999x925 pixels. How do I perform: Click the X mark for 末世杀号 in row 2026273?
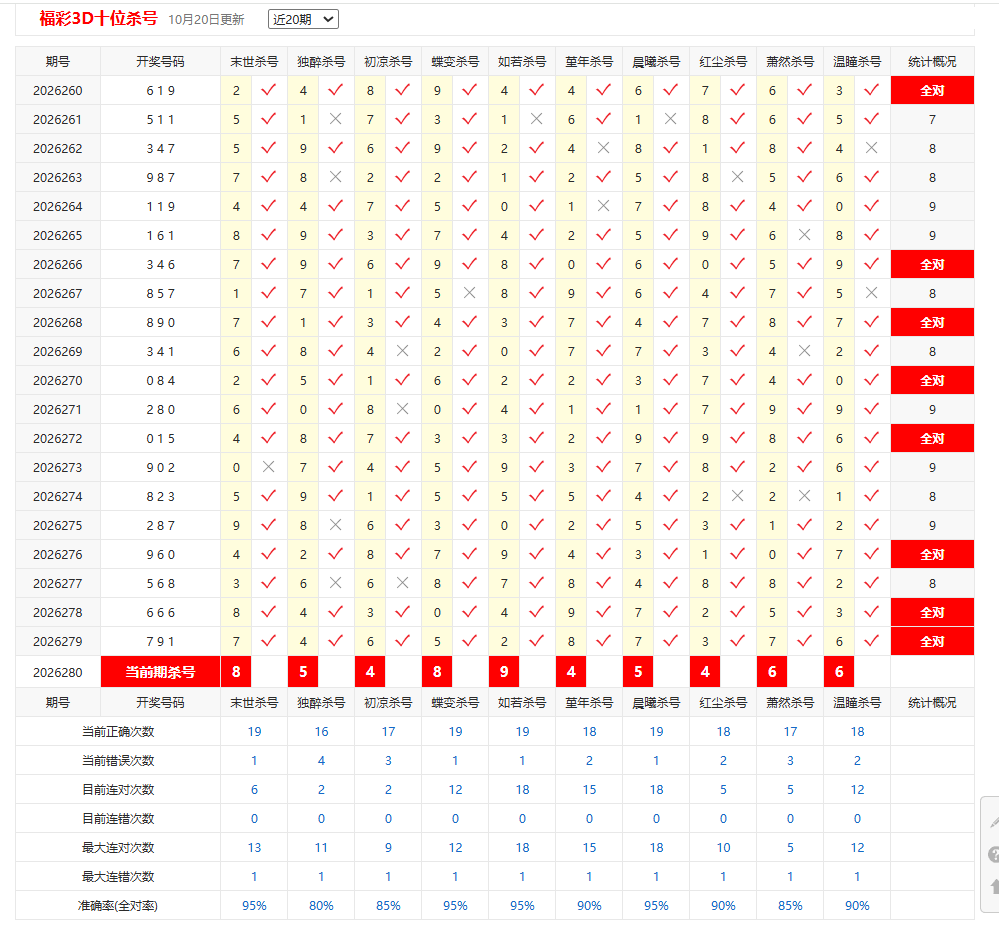[x=269, y=467]
